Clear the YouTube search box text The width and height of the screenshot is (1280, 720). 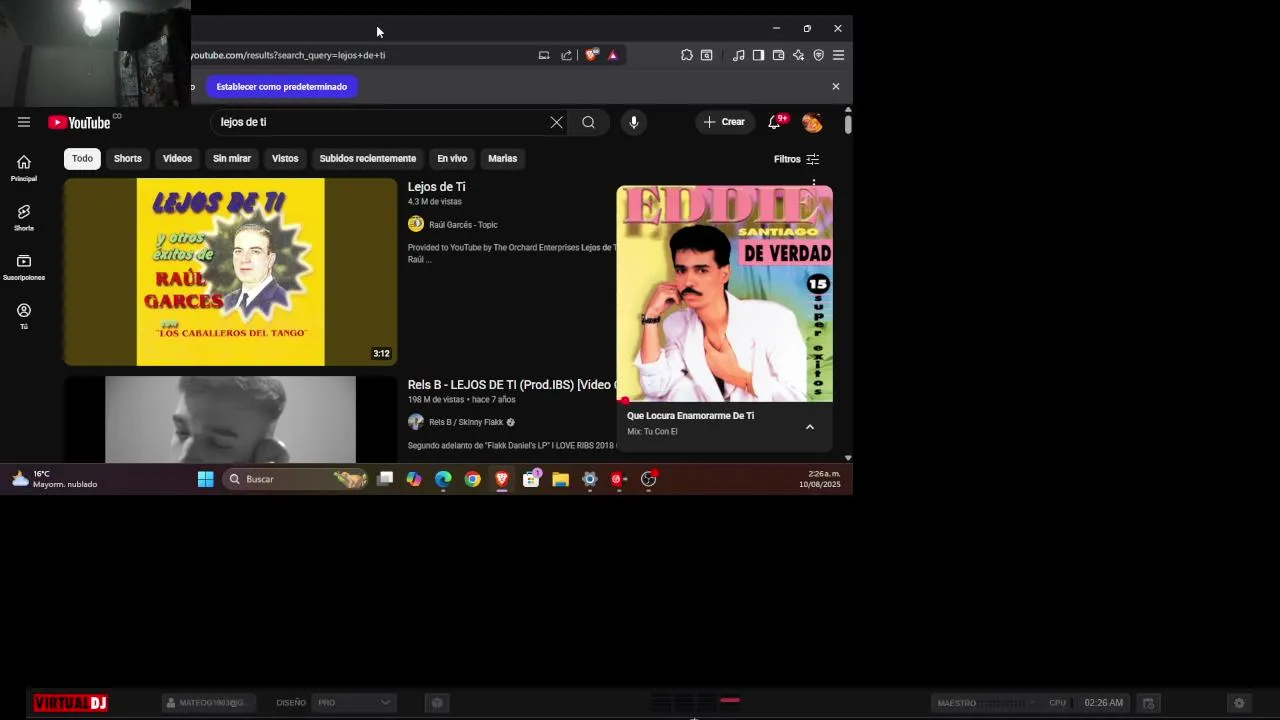coord(556,122)
